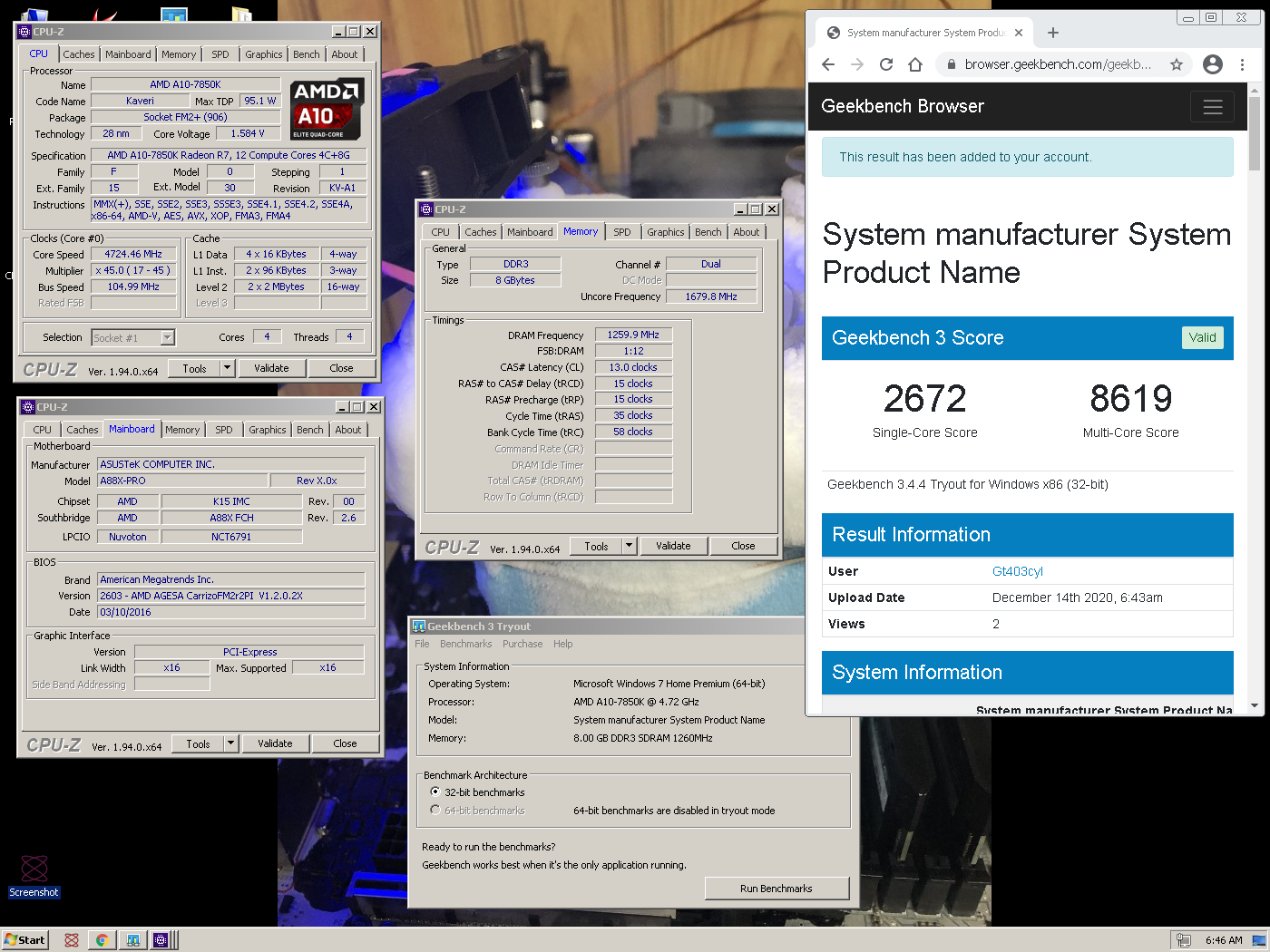View site info via the lock icon
The height and width of the screenshot is (952, 1270).
tap(951, 64)
